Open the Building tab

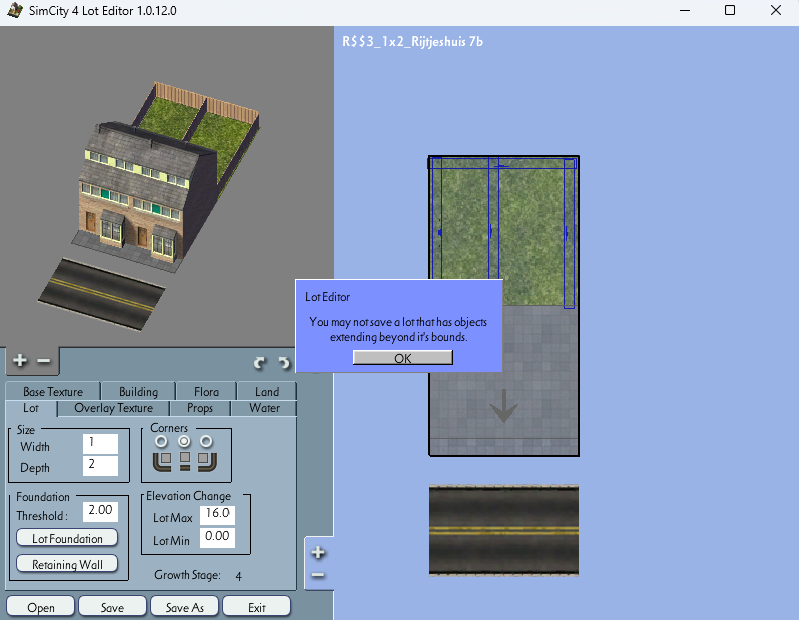[138, 391]
